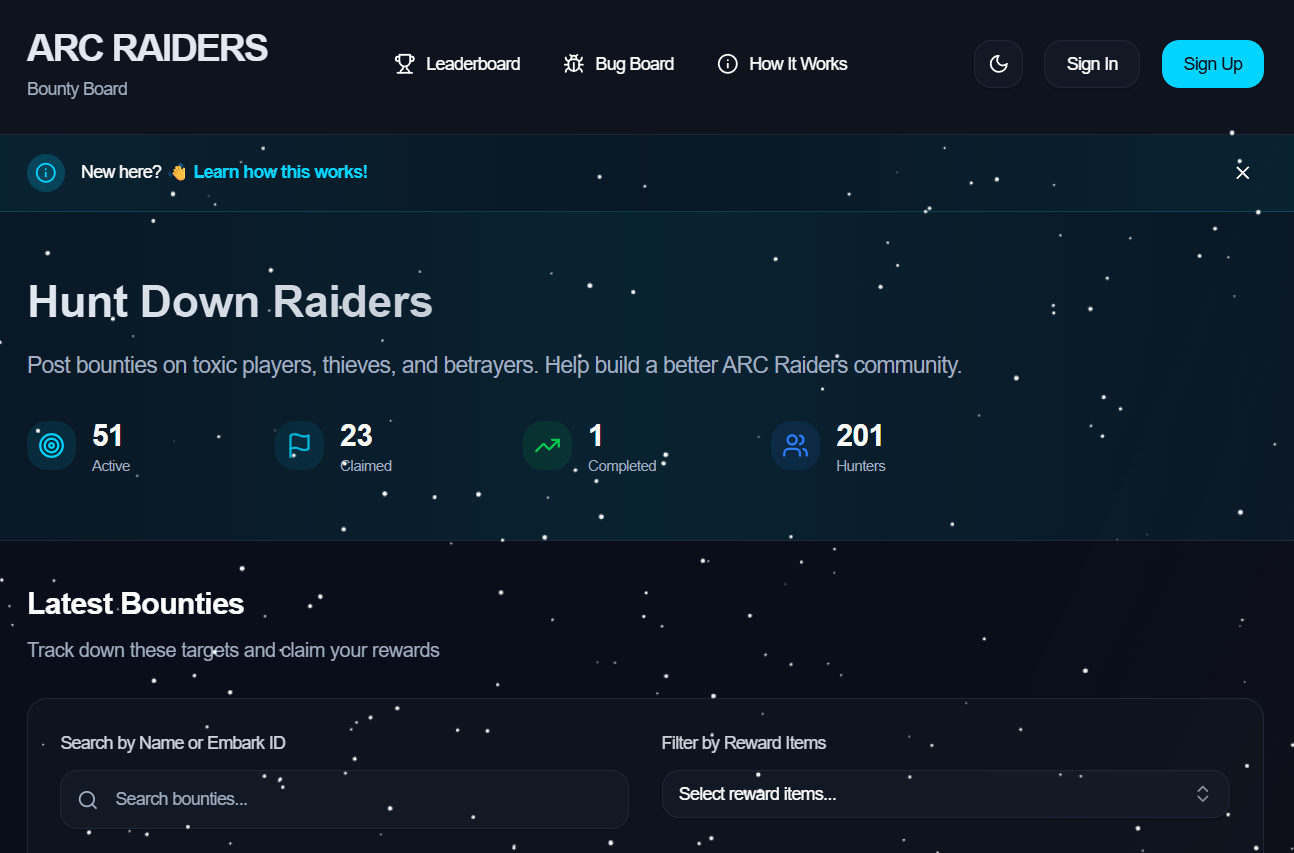Click the '1' Completed count
1294x853 pixels.
[596, 436]
